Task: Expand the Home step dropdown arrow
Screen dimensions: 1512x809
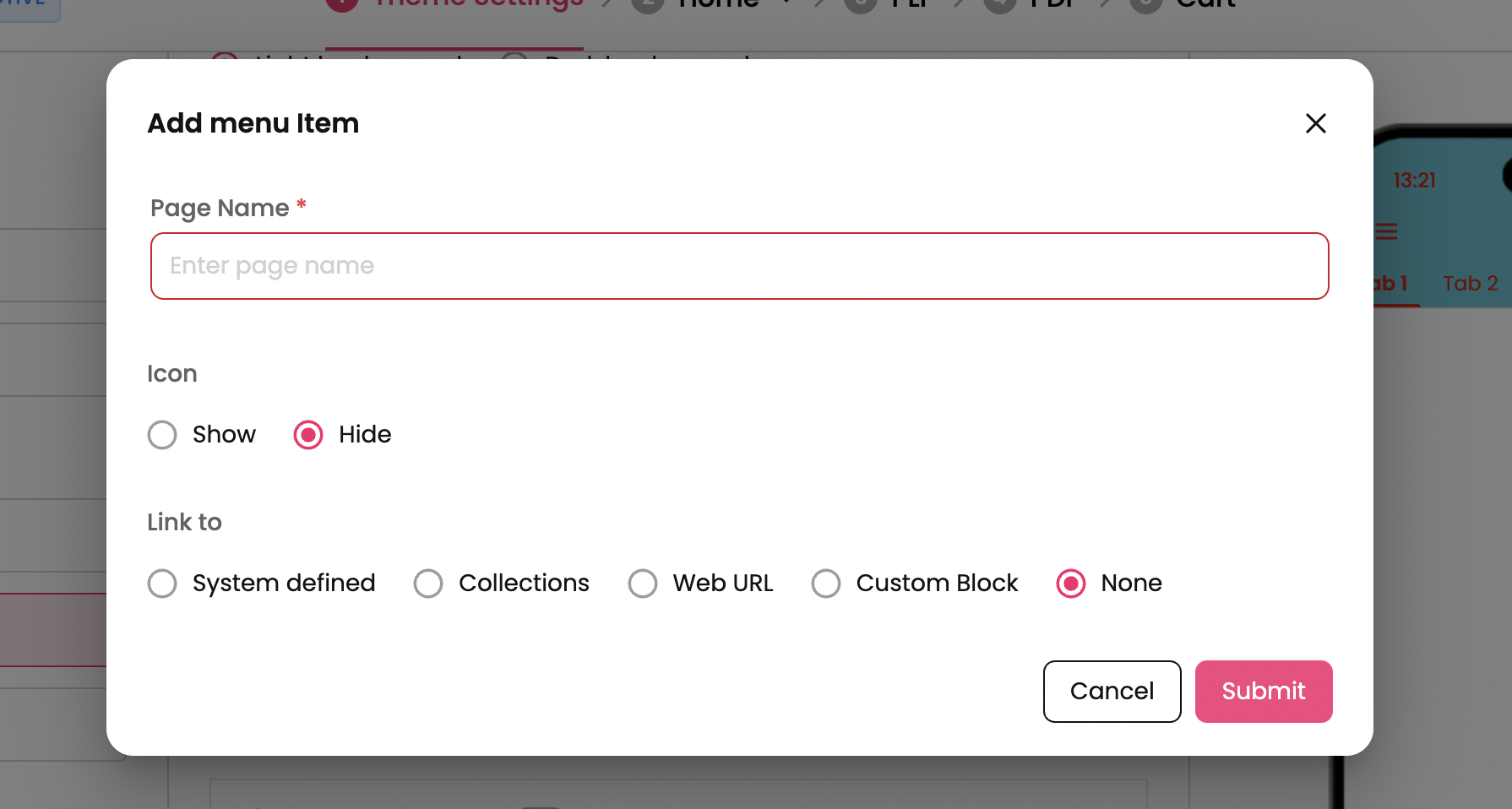Action: 787,3
